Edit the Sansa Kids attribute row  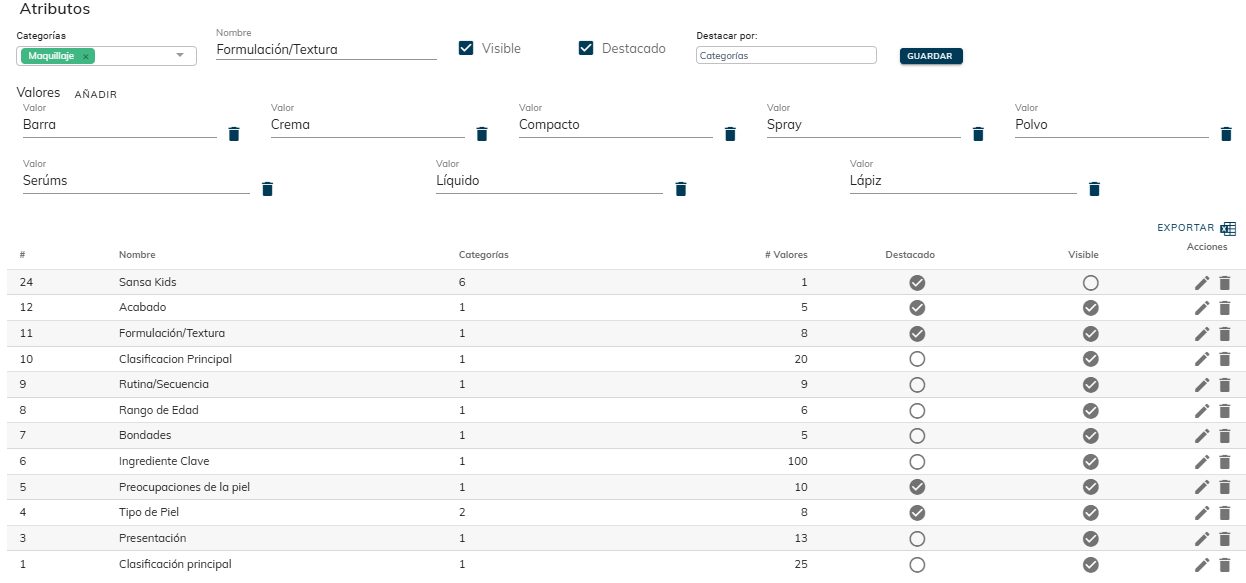tap(1202, 283)
